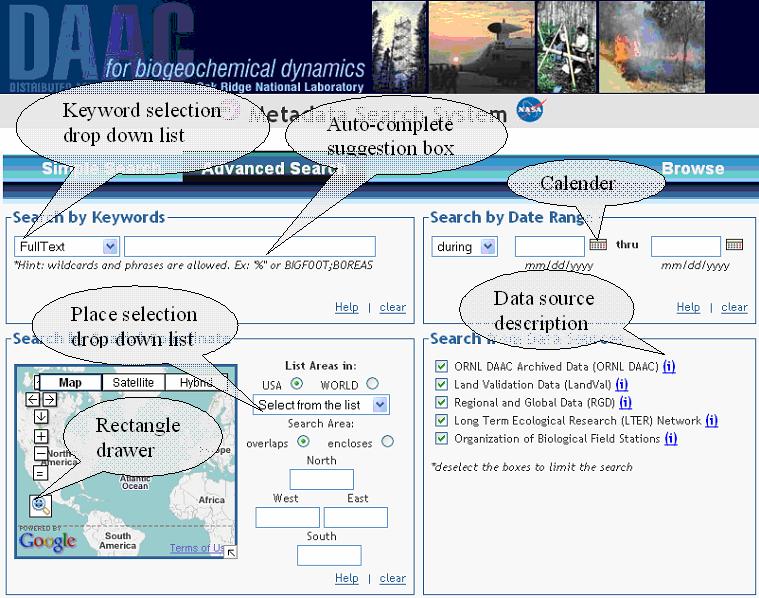Switch map to Satellite view
759x598 pixels.
(133, 383)
